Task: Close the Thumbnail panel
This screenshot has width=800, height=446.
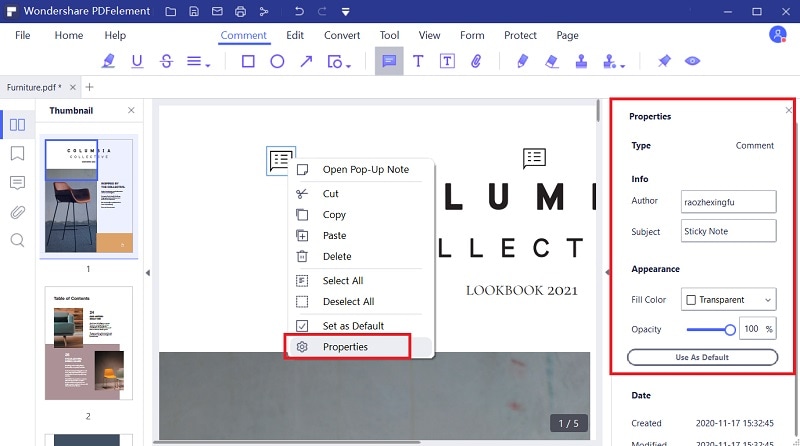Action: point(131,110)
